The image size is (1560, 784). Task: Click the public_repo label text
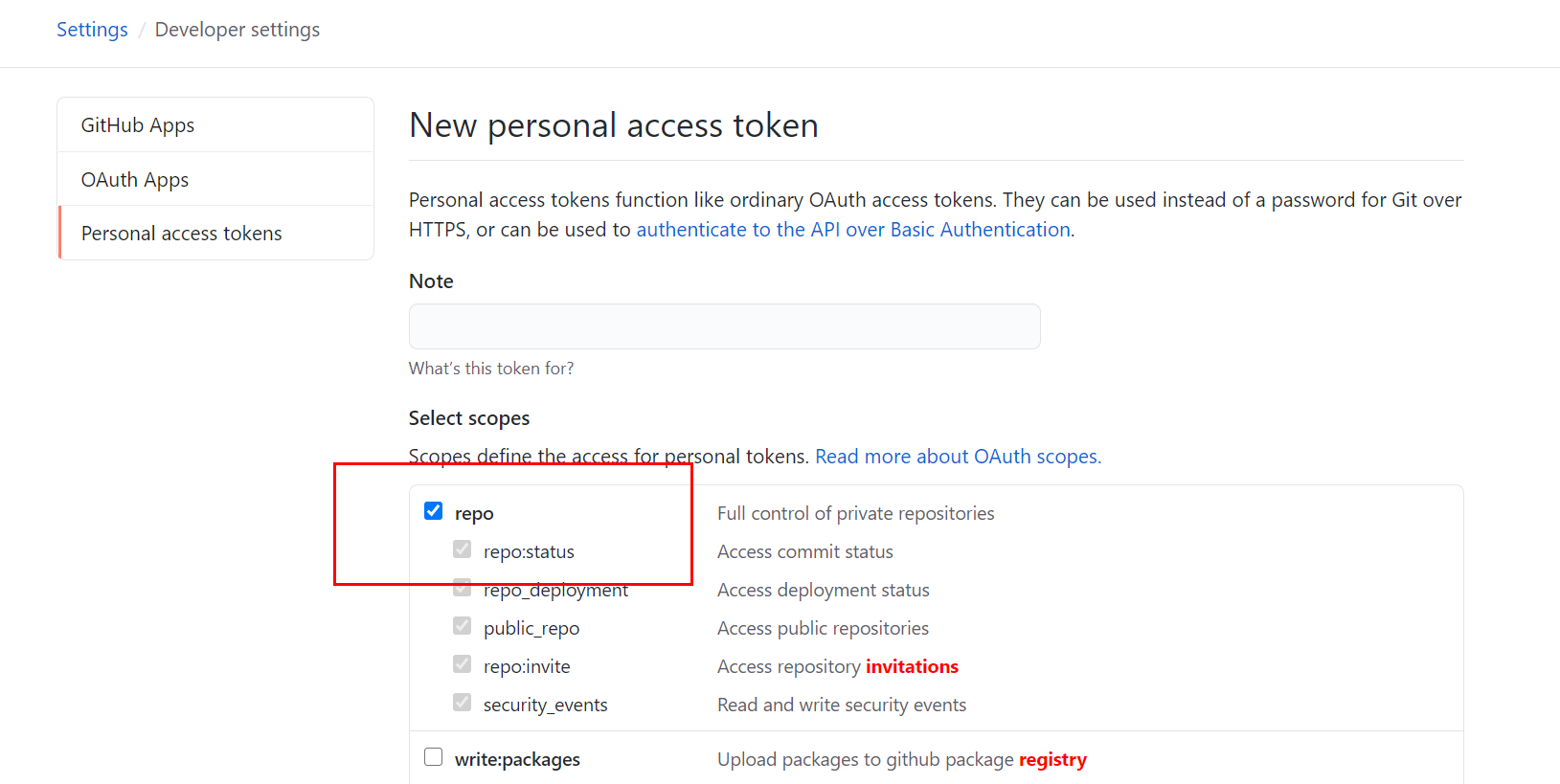pyautogui.click(x=531, y=629)
